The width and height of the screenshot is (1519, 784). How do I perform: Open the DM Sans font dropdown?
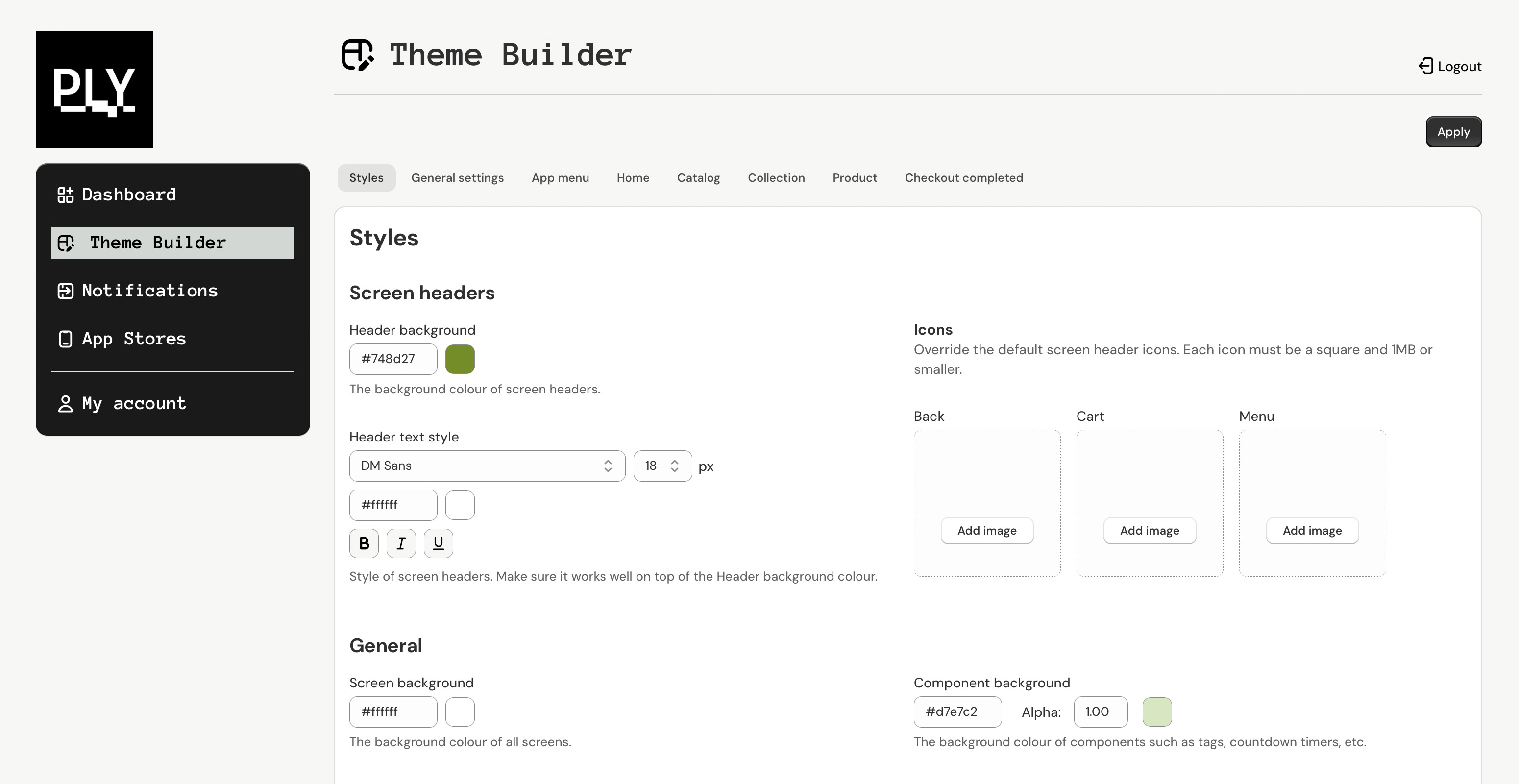pos(487,465)
